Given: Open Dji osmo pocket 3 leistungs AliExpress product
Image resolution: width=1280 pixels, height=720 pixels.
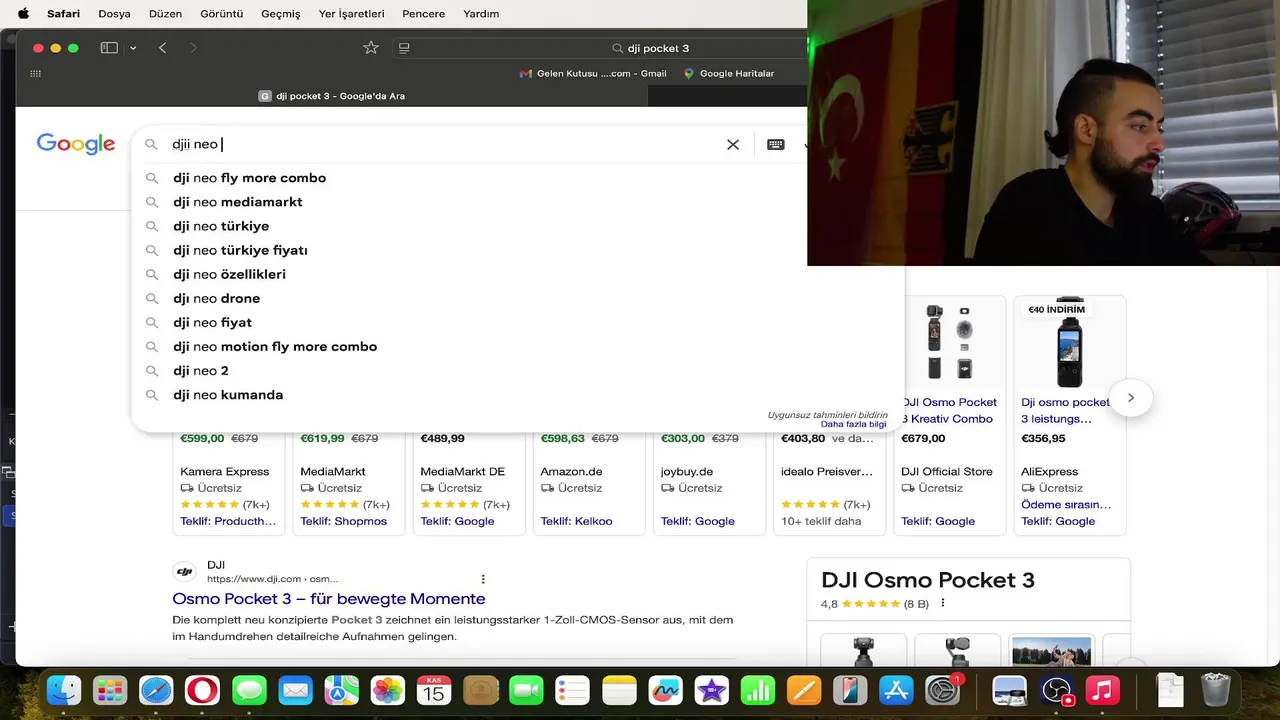Looking at the screenshot, I should pyautogui.click(x=1066, y=410).
